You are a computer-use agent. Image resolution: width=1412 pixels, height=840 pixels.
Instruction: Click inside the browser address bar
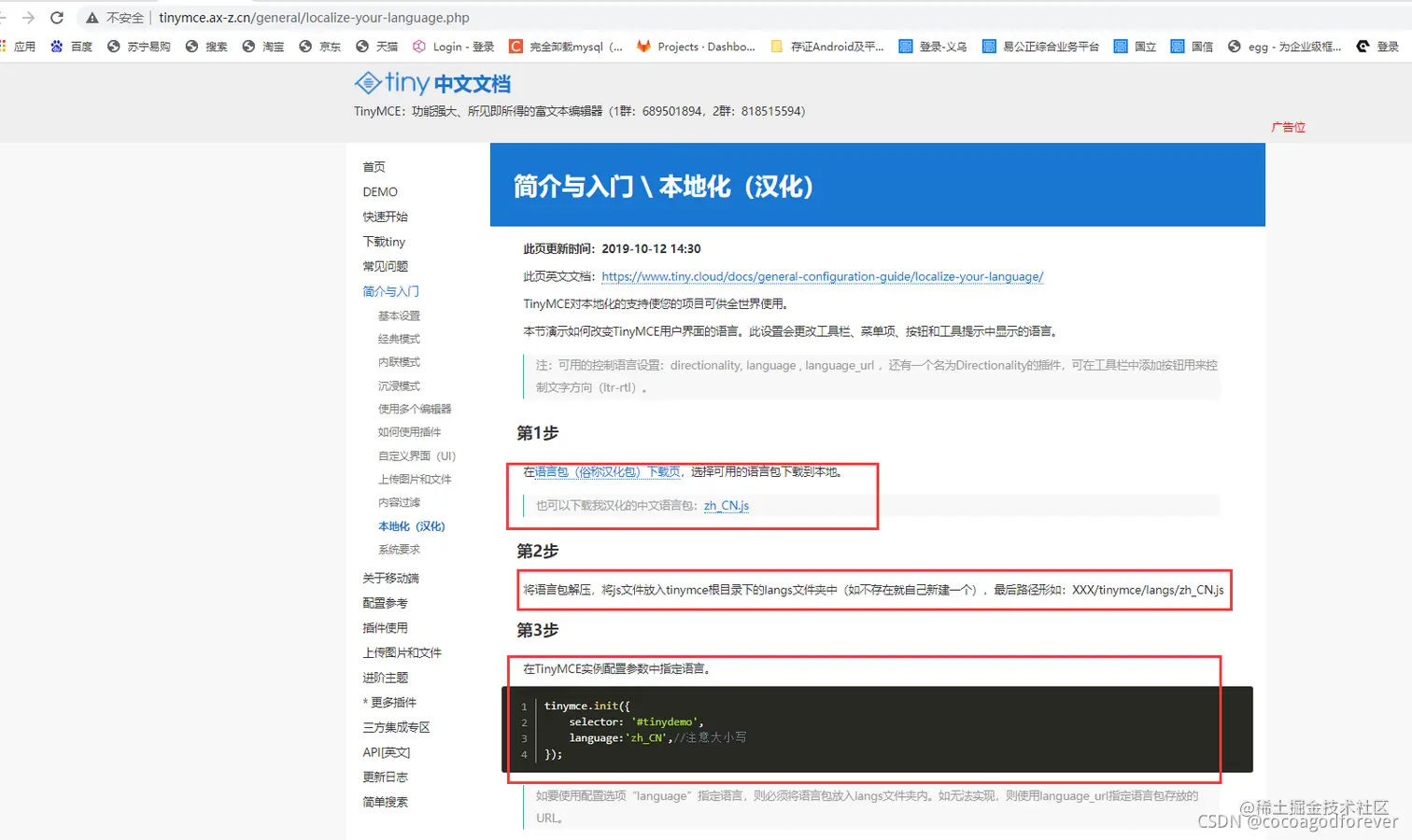pos(374,16)
